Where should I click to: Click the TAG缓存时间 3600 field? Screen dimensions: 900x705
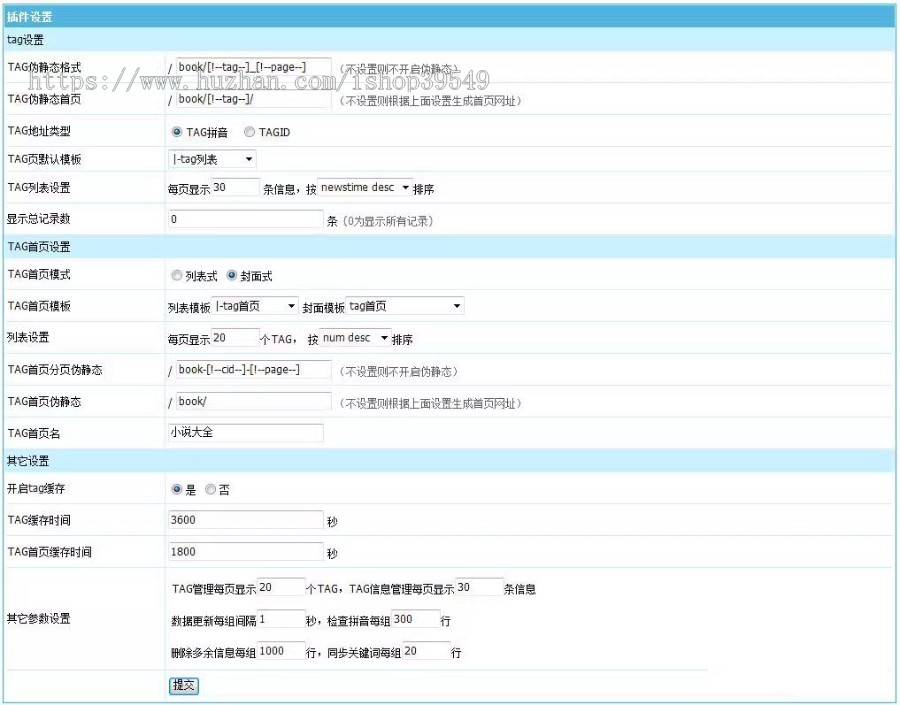[246, 520]
